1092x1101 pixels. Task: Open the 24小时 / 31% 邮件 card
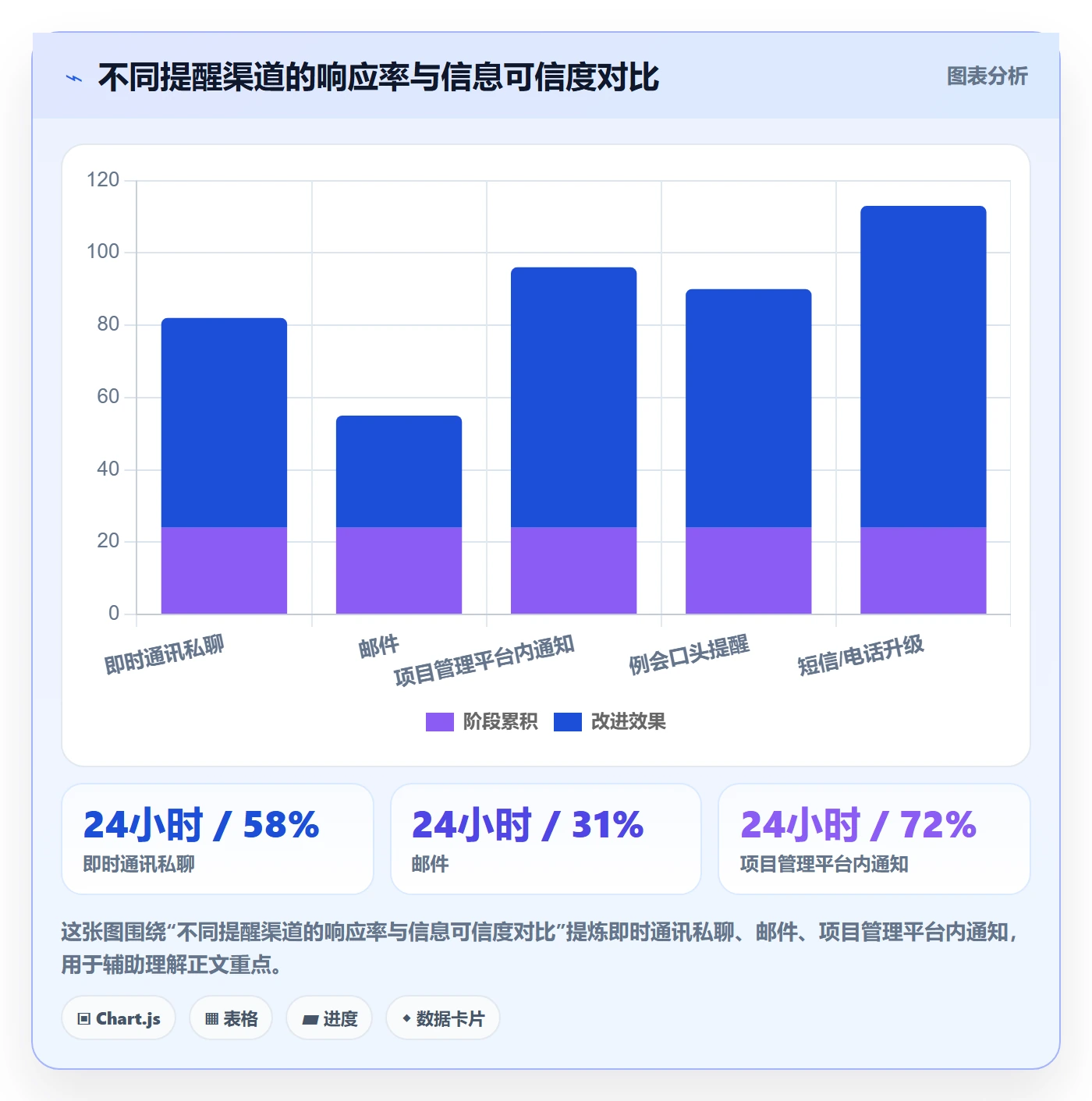coord(546,839)
